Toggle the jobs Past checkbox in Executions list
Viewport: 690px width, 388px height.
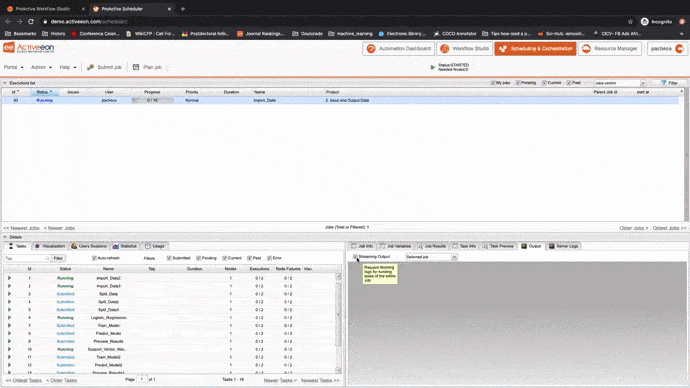tap(569, 83)
